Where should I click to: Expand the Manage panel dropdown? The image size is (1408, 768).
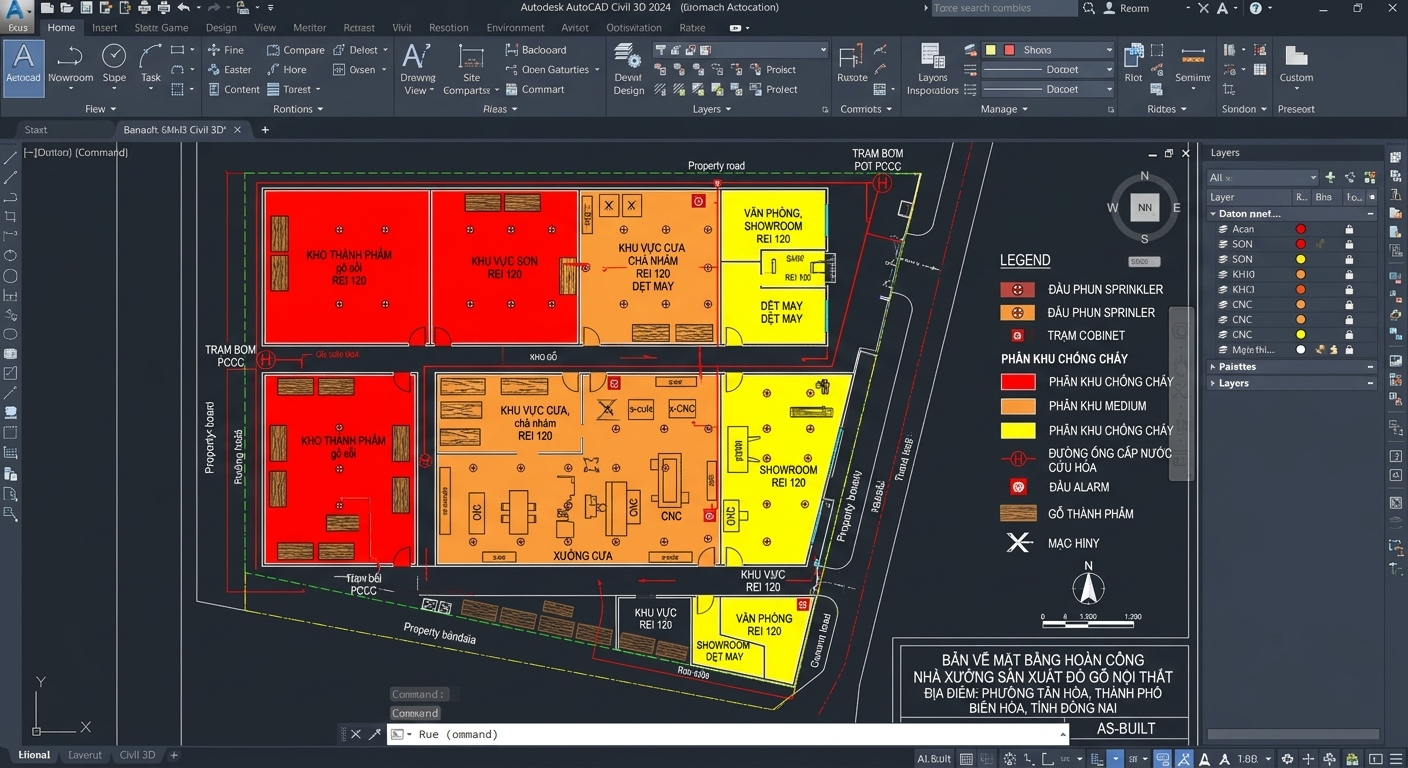1004,109
